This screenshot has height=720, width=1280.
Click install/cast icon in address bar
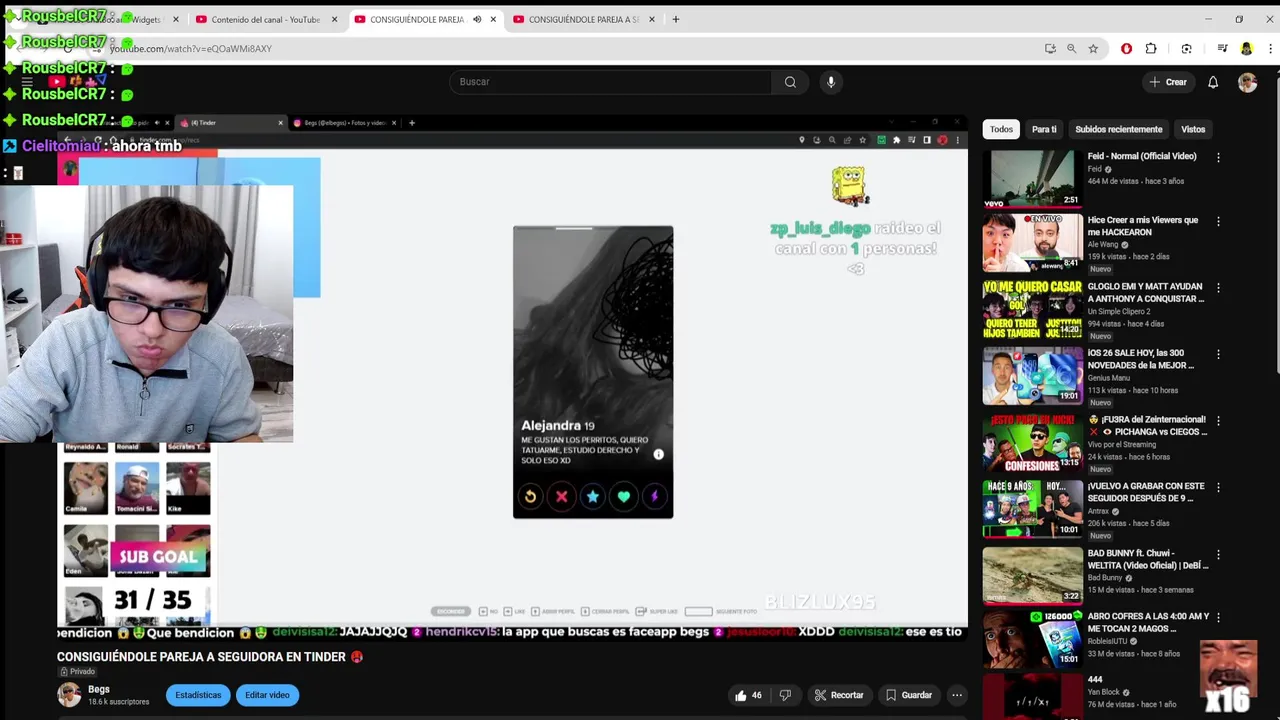click(1050, 48)
